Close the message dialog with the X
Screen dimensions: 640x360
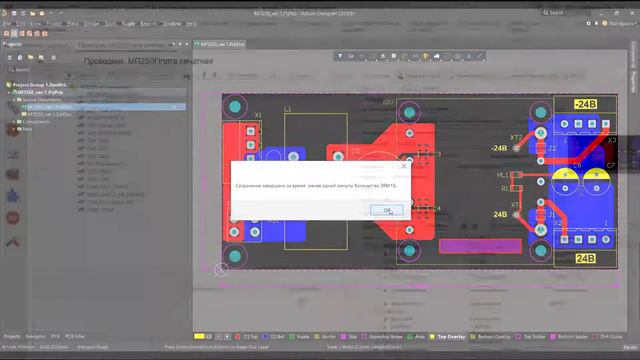[404, 166]
